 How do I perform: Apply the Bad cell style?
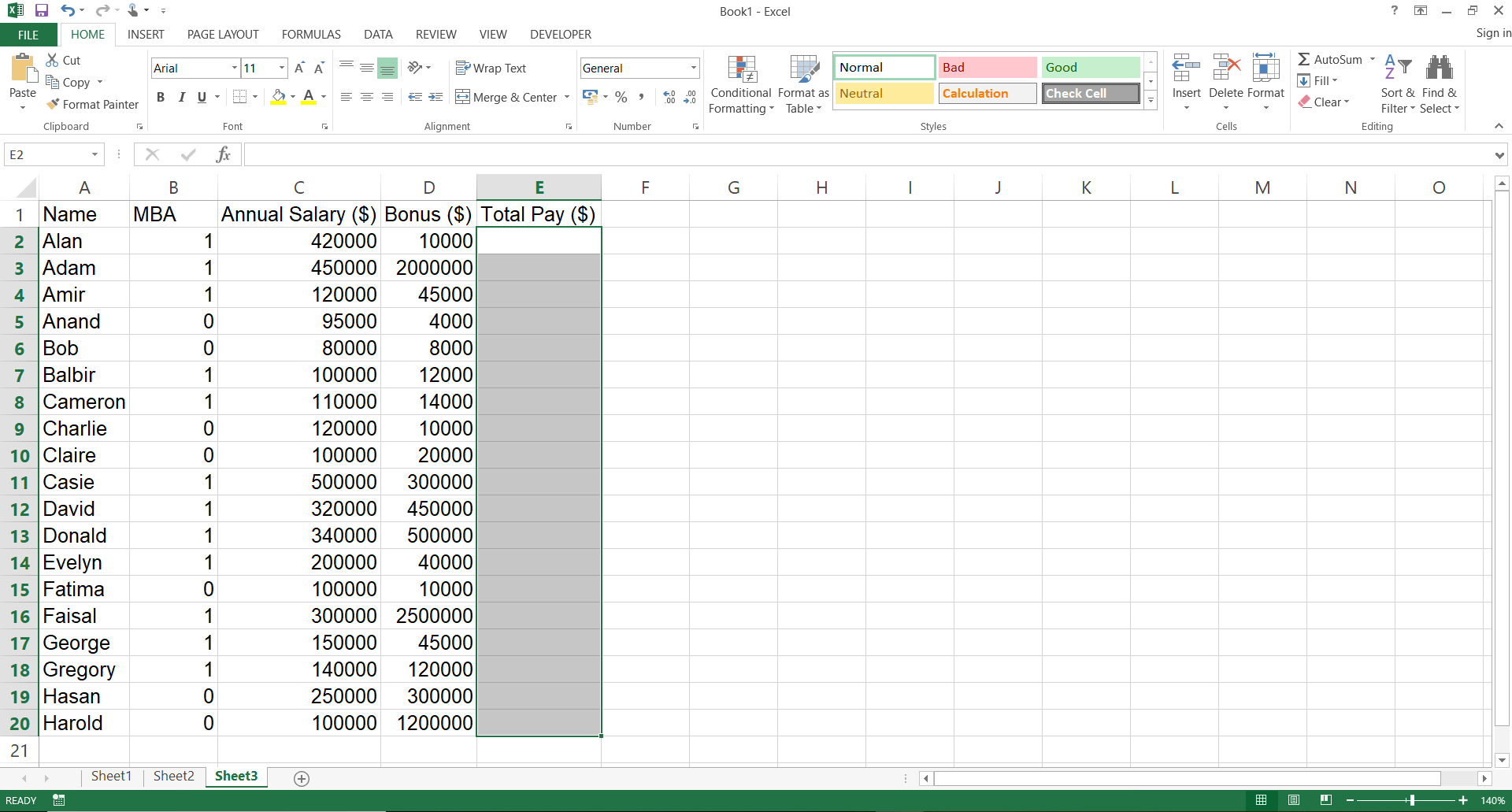(x=988, y=67)
